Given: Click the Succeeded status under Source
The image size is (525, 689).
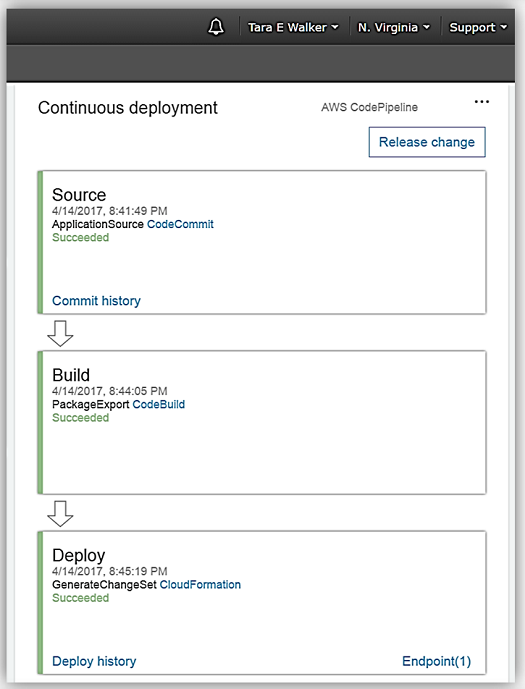Looking at the screenshot, I should coord(80,237).
